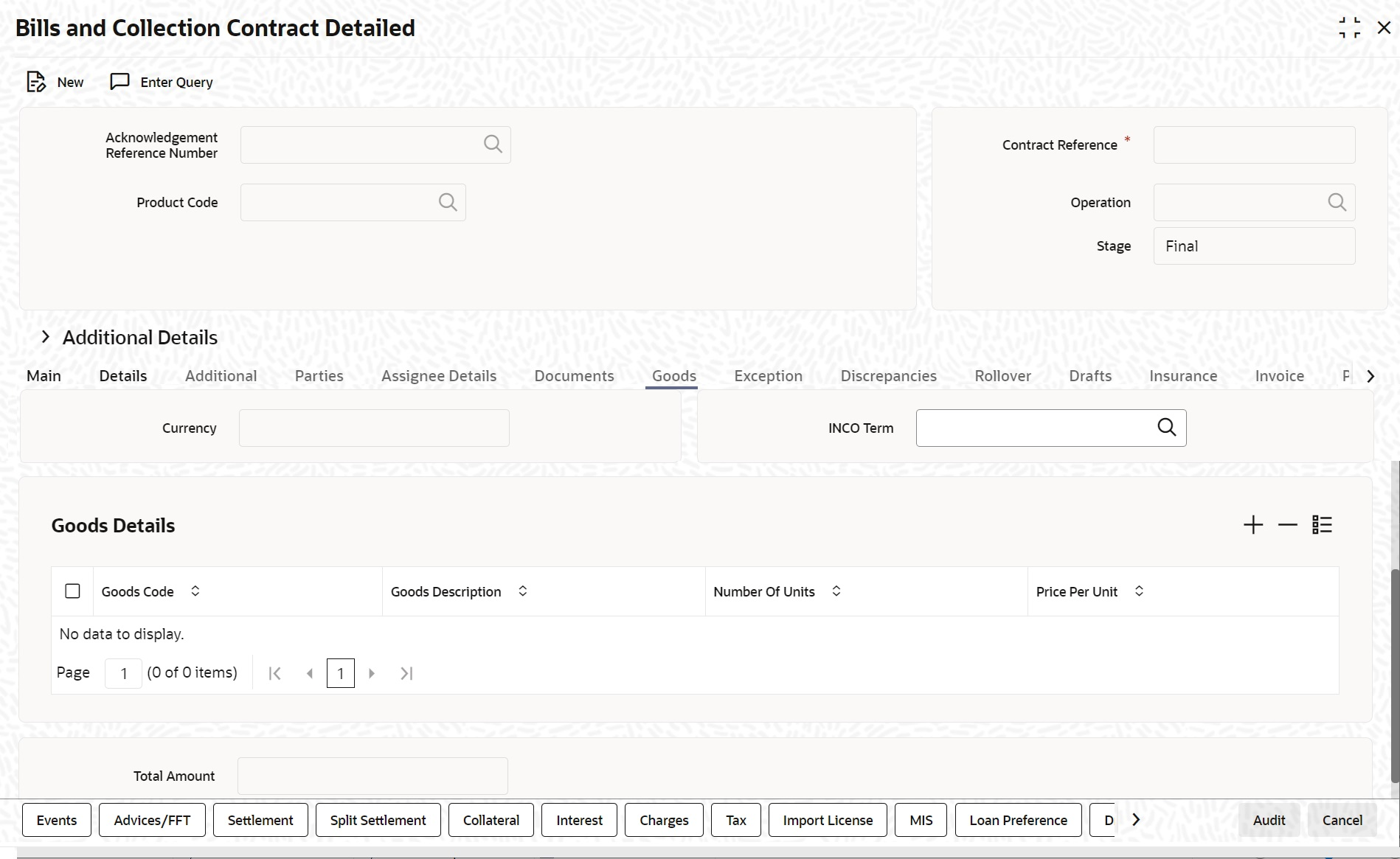The image size is (1400, 859).
Task: Go to previous page of goods
Action: click(310, 673)
